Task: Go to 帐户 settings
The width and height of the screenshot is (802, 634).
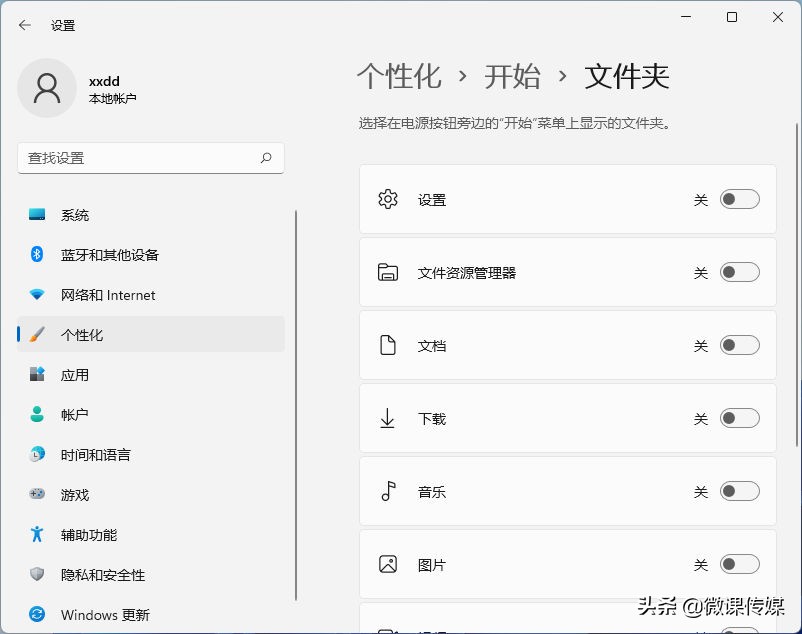Action: coord(151,414)
